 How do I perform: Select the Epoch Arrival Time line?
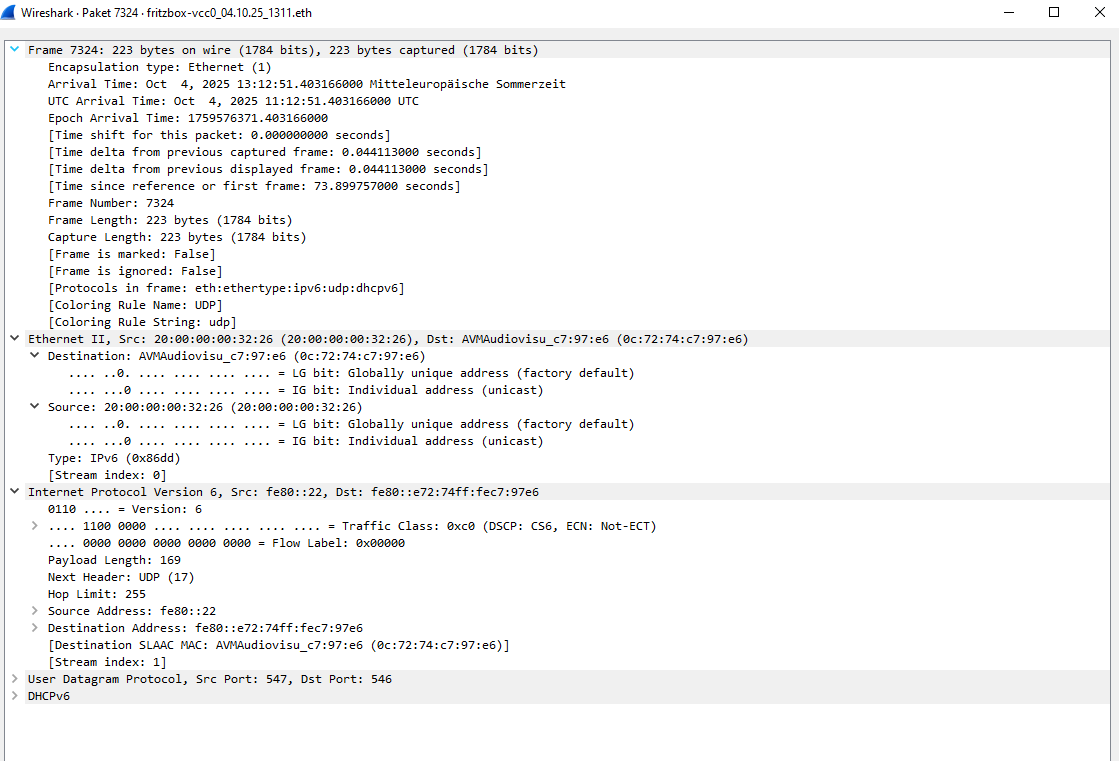[188, 118]
